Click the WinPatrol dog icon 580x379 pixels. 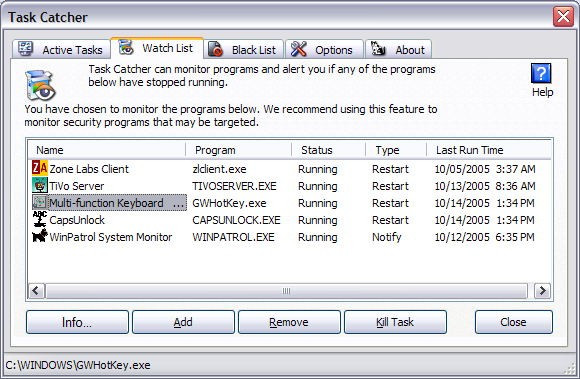[x=40, y=236]
